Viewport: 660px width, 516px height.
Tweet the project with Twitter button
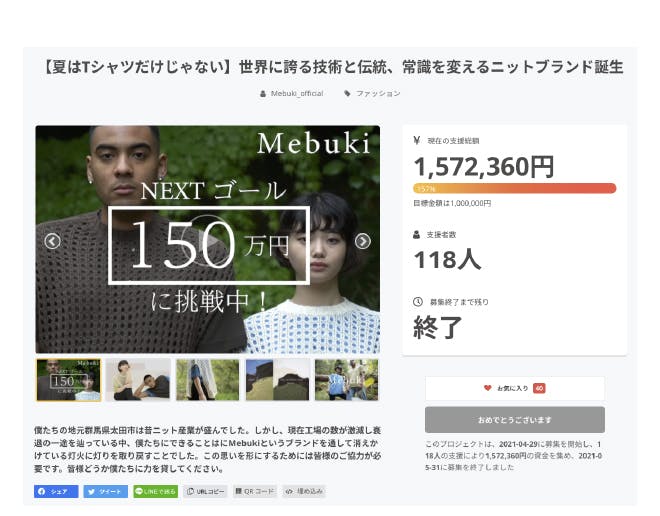(106, 491)
